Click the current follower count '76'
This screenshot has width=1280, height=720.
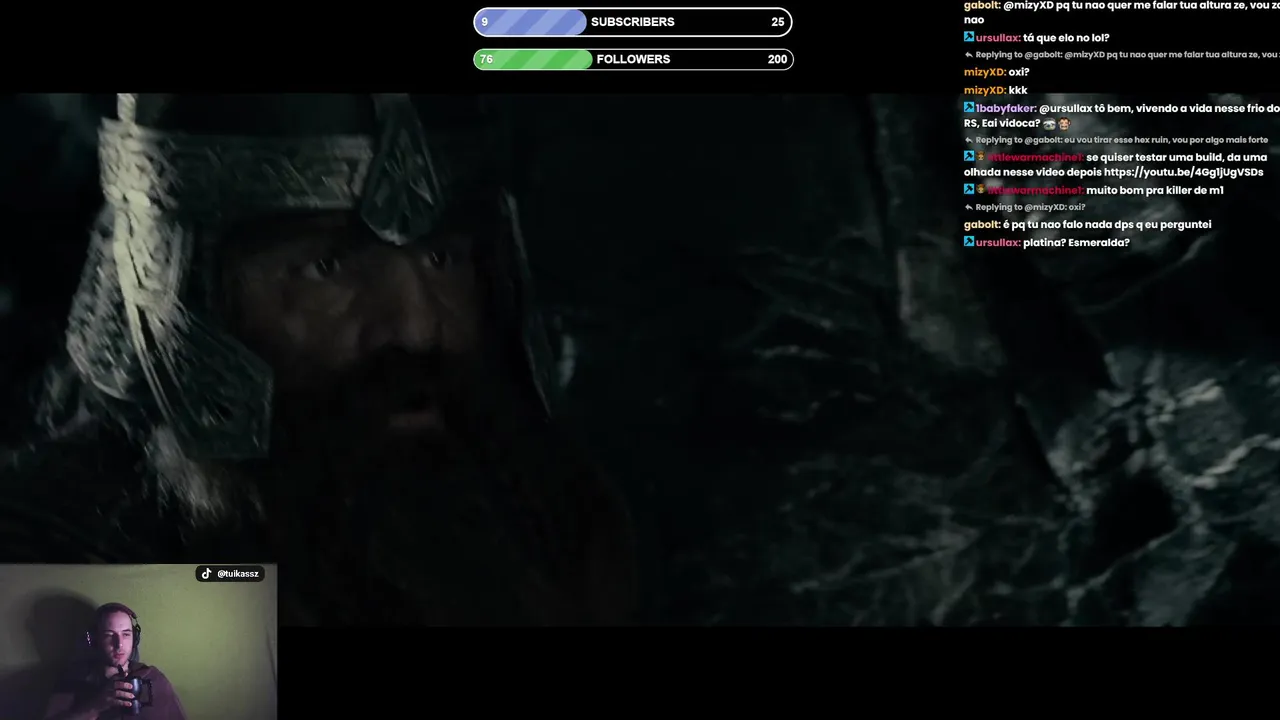[486, 59]
